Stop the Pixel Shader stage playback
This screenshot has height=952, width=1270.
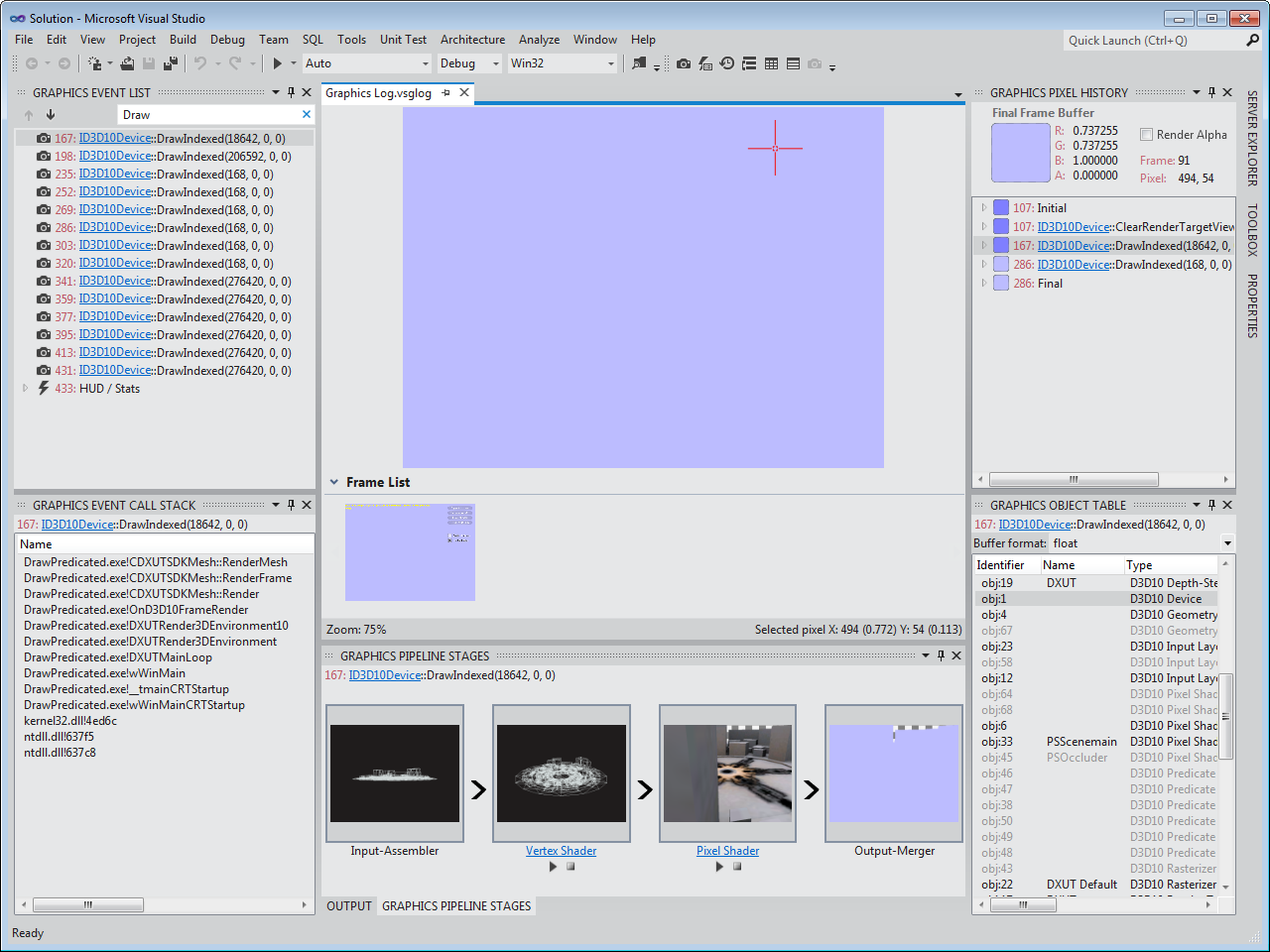click(737, 867)
